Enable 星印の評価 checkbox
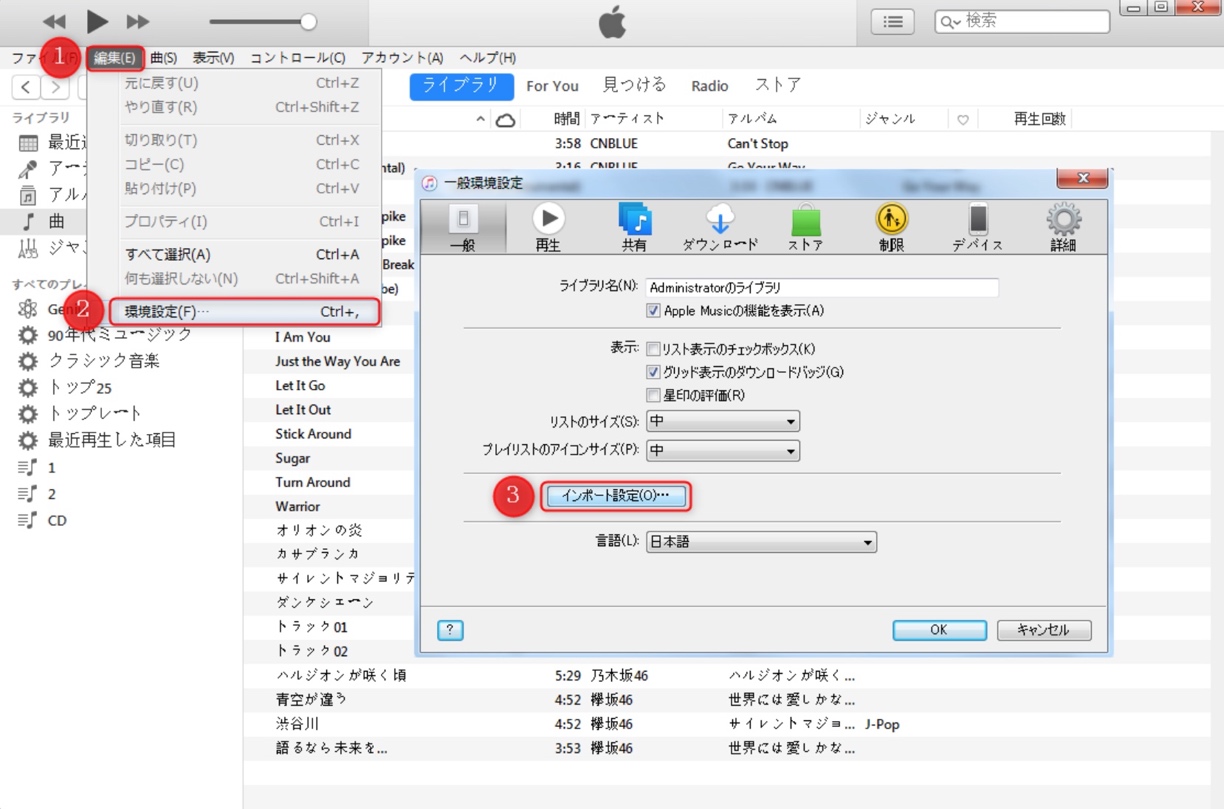Image resolution: width=1224 pixels, height=809 pixels. pos(653,395)
